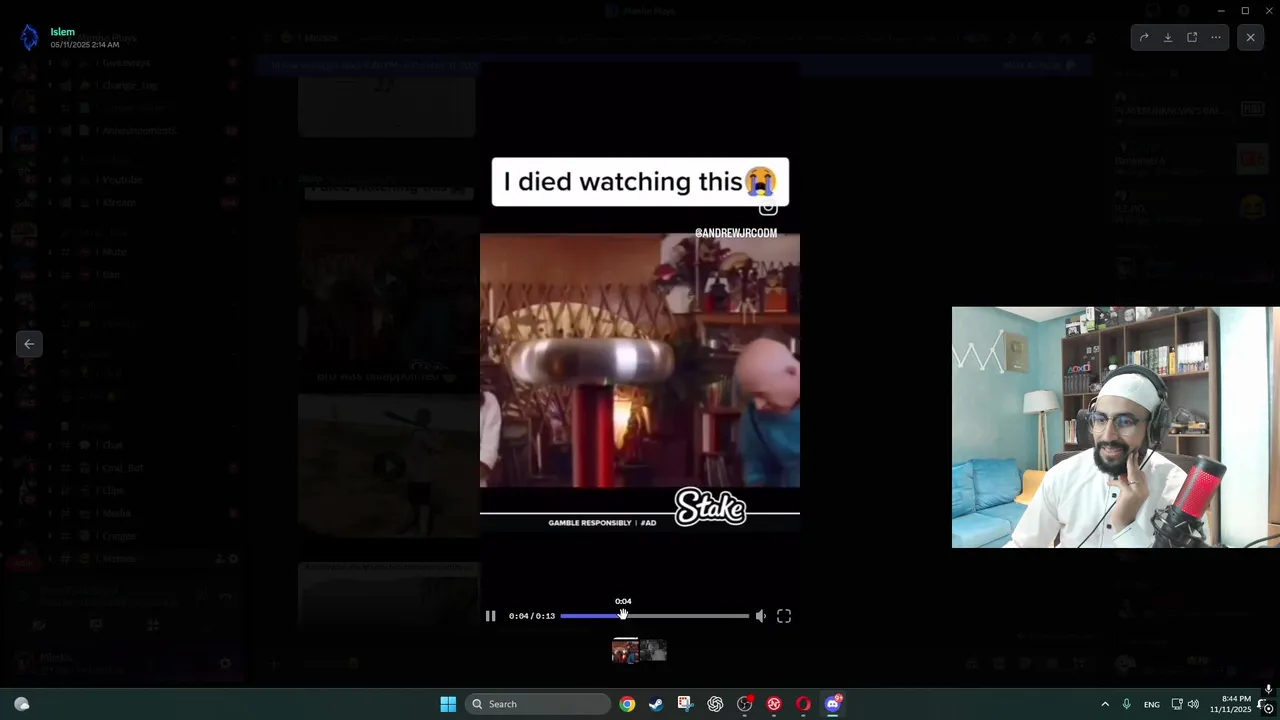This screenshot has height=720, width=1280.
Task: Open ChatGPT from the taskbar
Action: [x=715, y=704]
